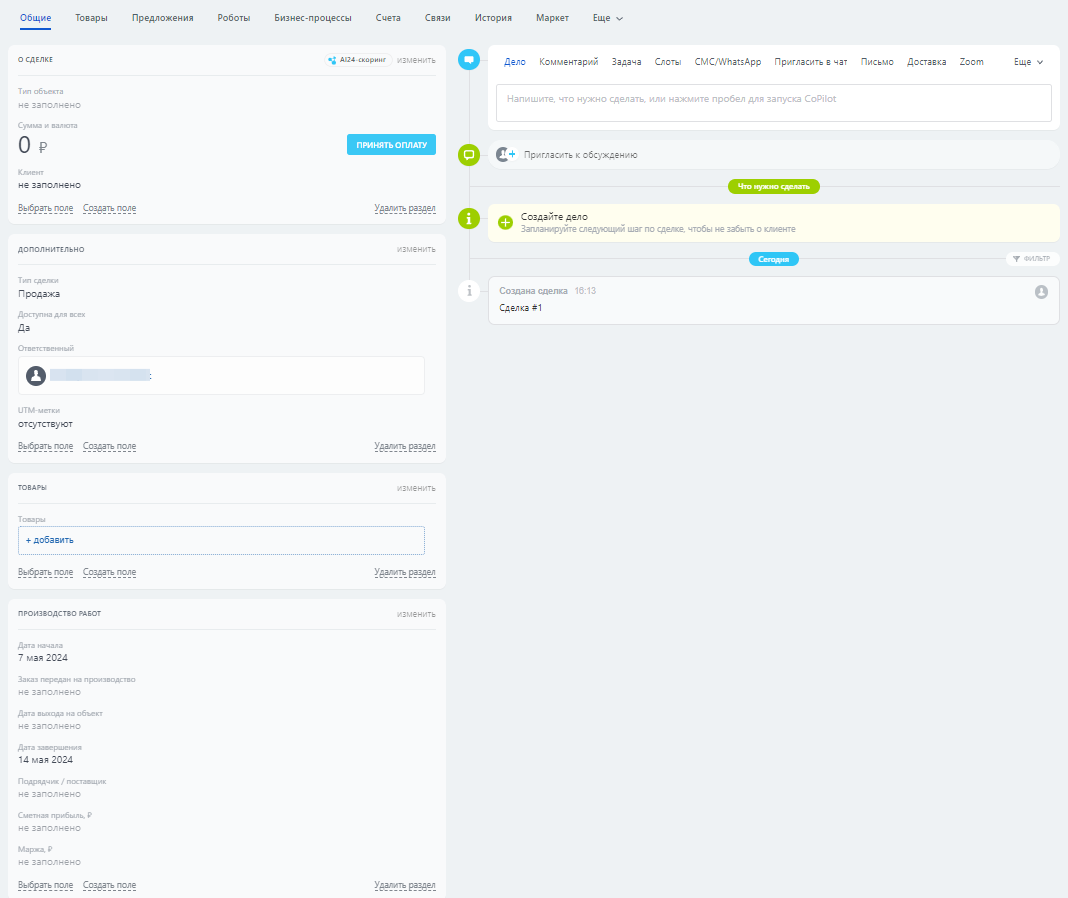Click the responsible person avatar icon

pyautogui.click(x=36, y=375)
